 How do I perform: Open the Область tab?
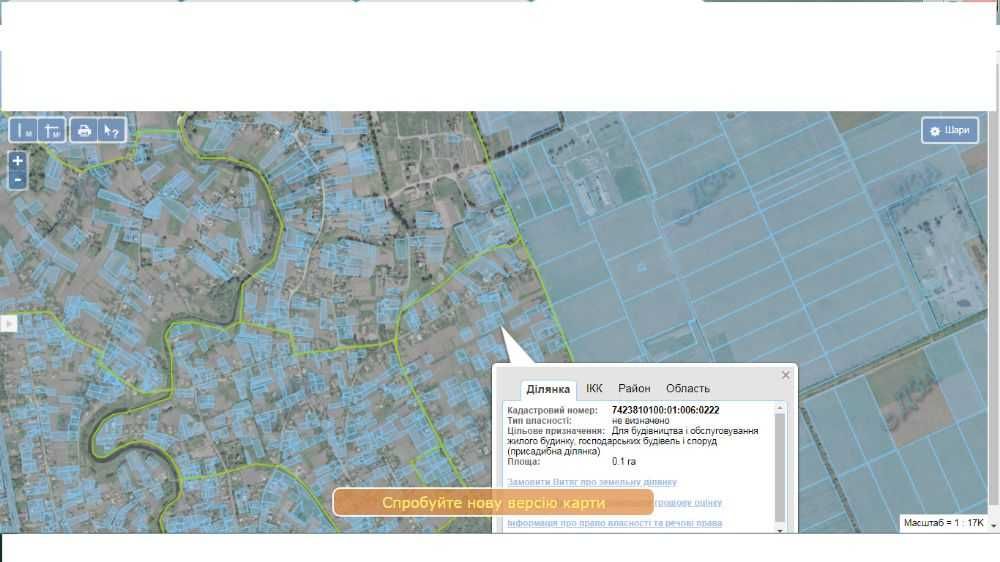[688, 388]
